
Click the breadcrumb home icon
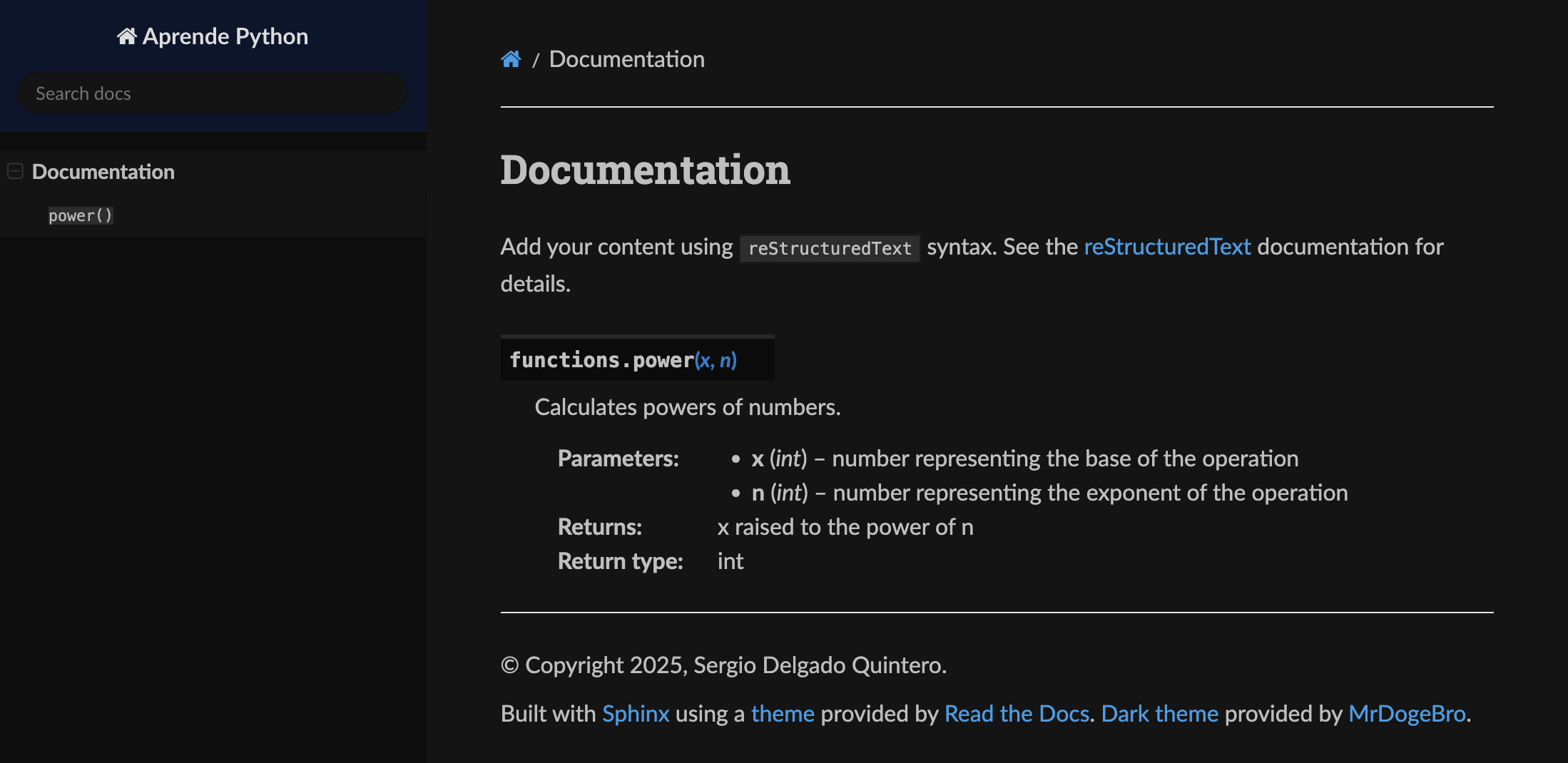tap(511, 59)
